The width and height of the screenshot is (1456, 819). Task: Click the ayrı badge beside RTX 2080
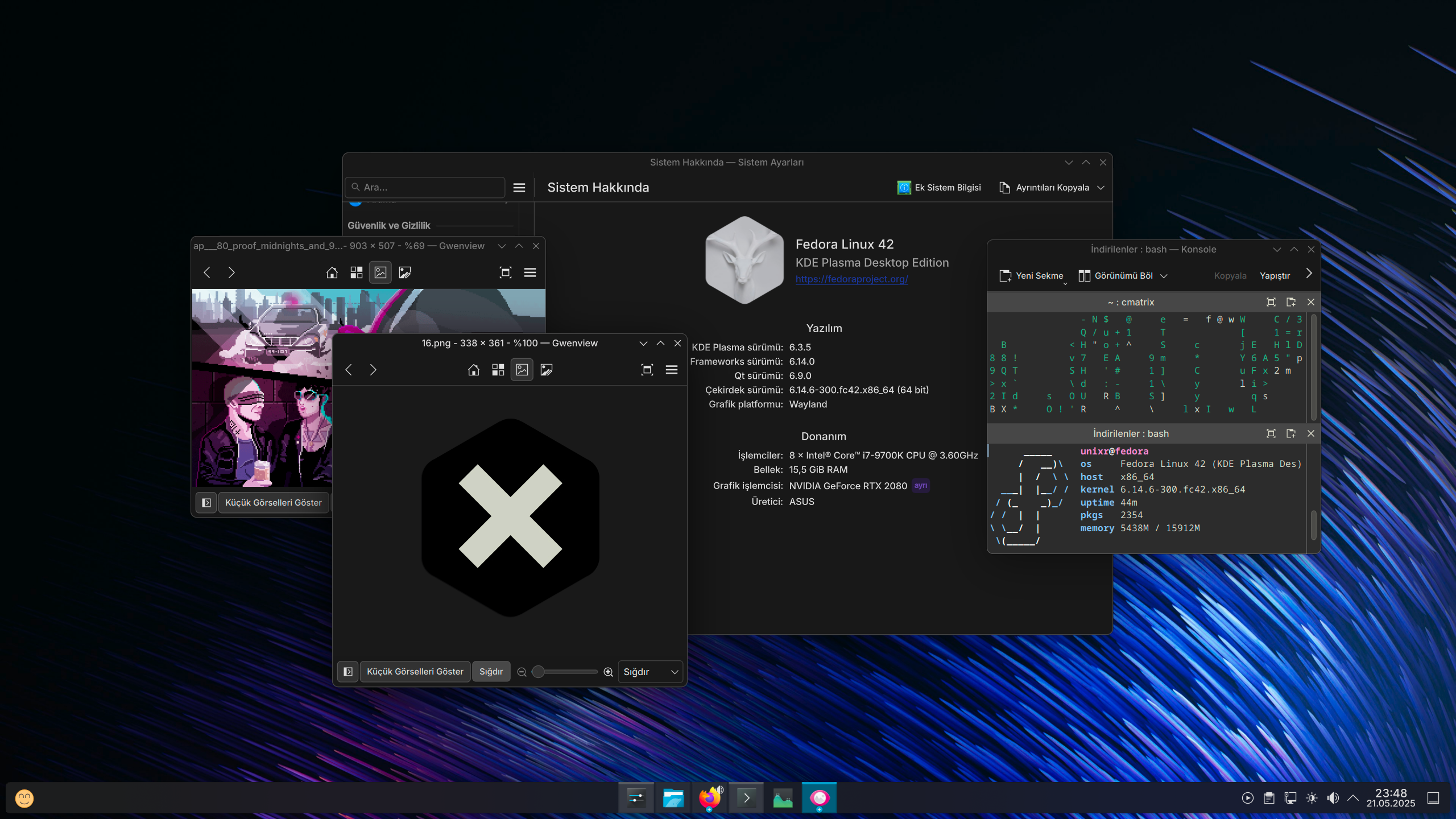(x=920, y=486)
